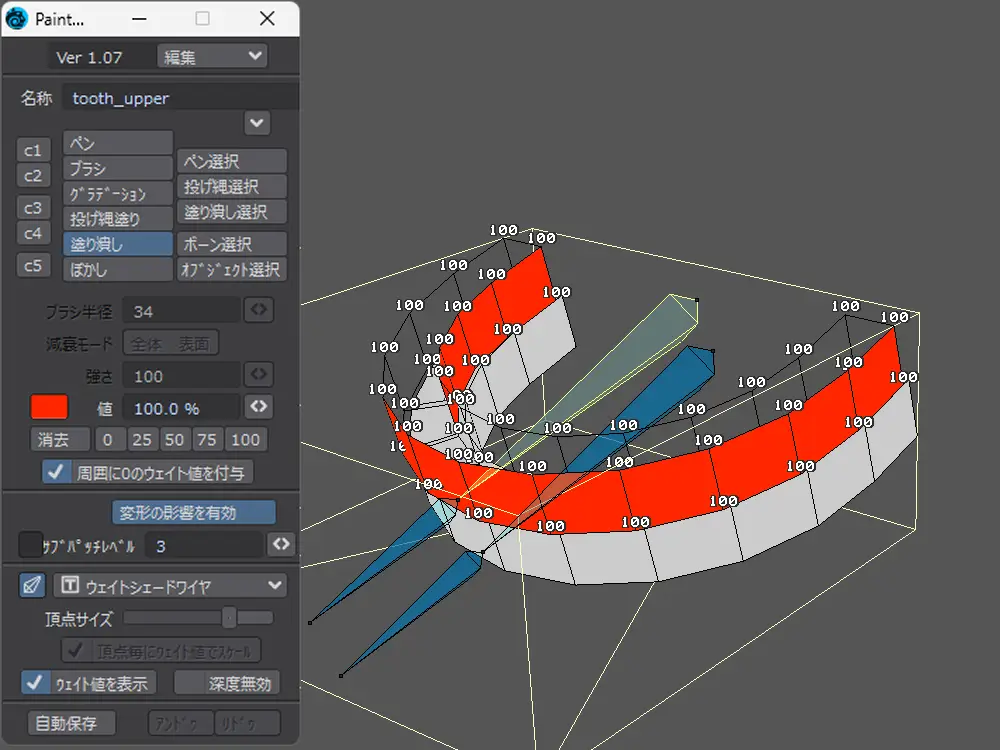
Task: Expand the dropdown arrow below name field
Action: click(257, 123)
